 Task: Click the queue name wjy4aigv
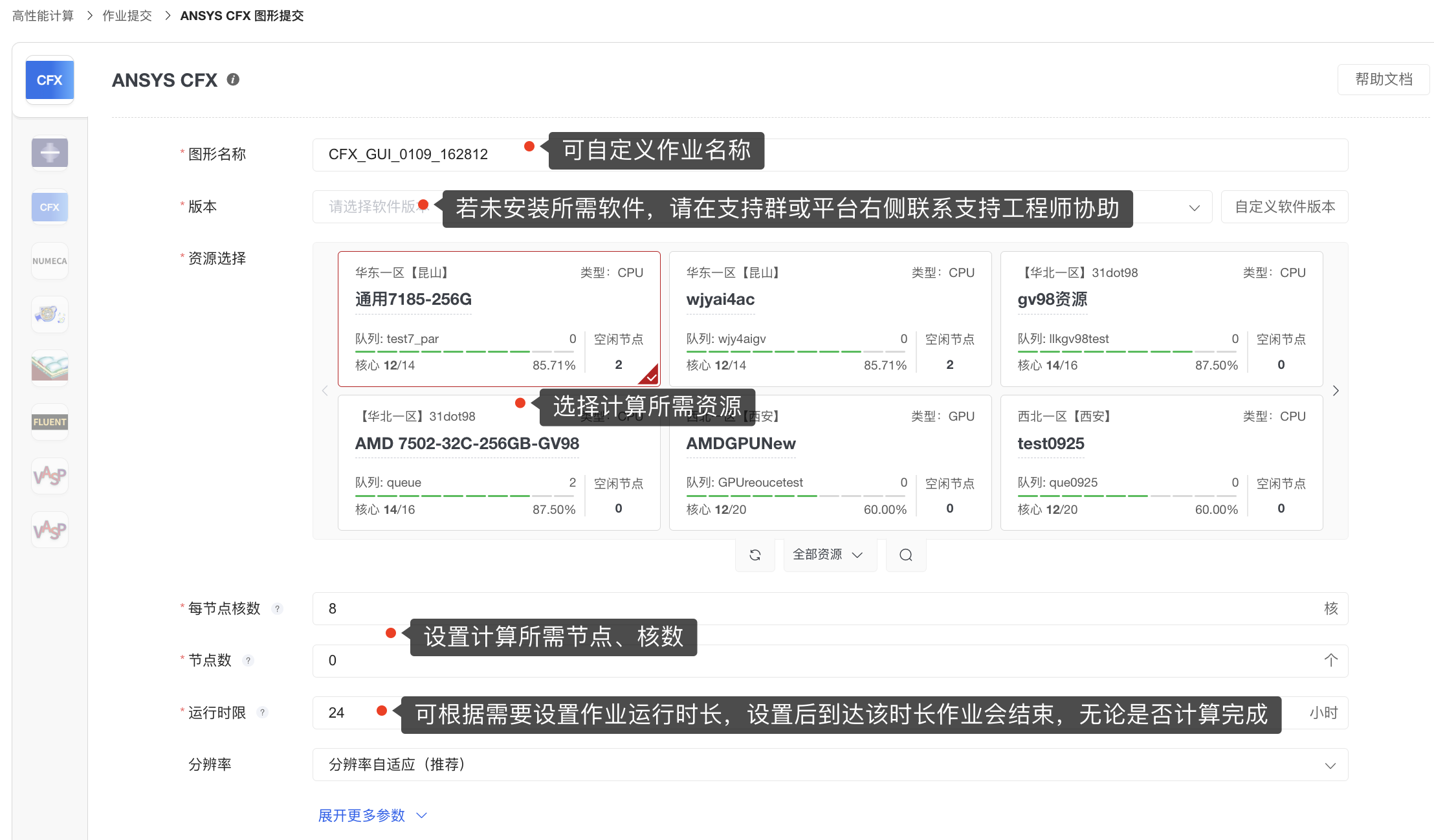click(x=742, y=338)
